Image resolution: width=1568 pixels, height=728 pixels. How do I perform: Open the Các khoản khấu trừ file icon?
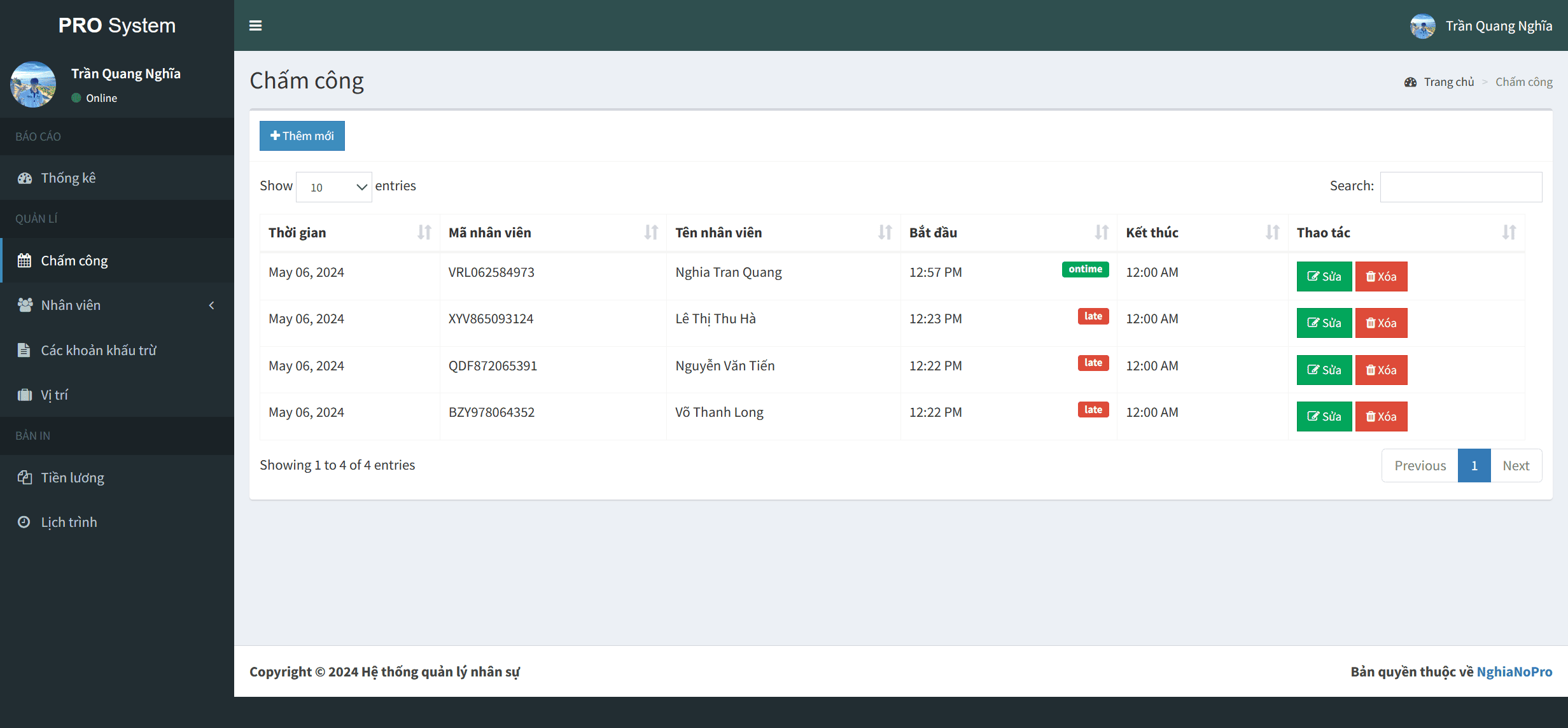[x=24, y=350]
